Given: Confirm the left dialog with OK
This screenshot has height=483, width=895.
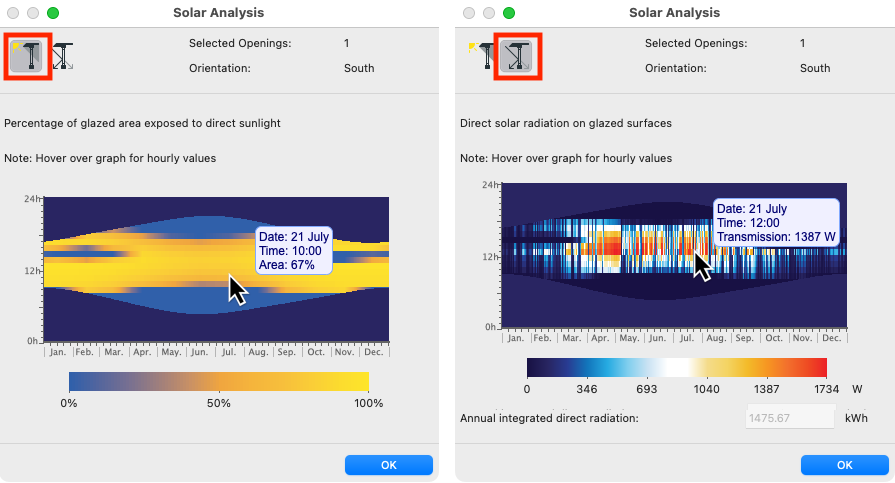Looking at the screenshot, I should 389,465.
